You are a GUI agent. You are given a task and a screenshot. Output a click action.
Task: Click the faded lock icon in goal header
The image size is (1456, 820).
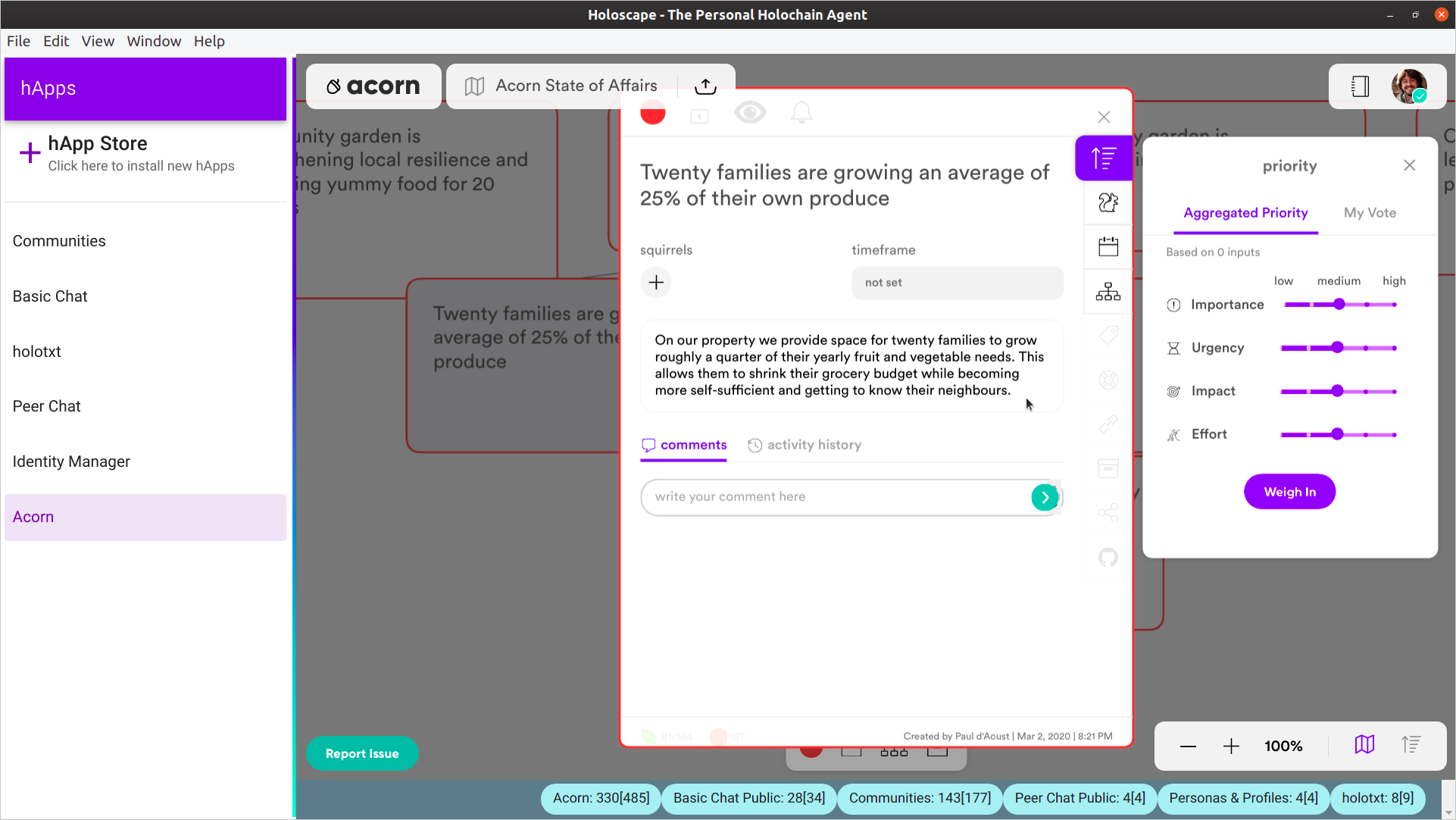pos(699,116)
